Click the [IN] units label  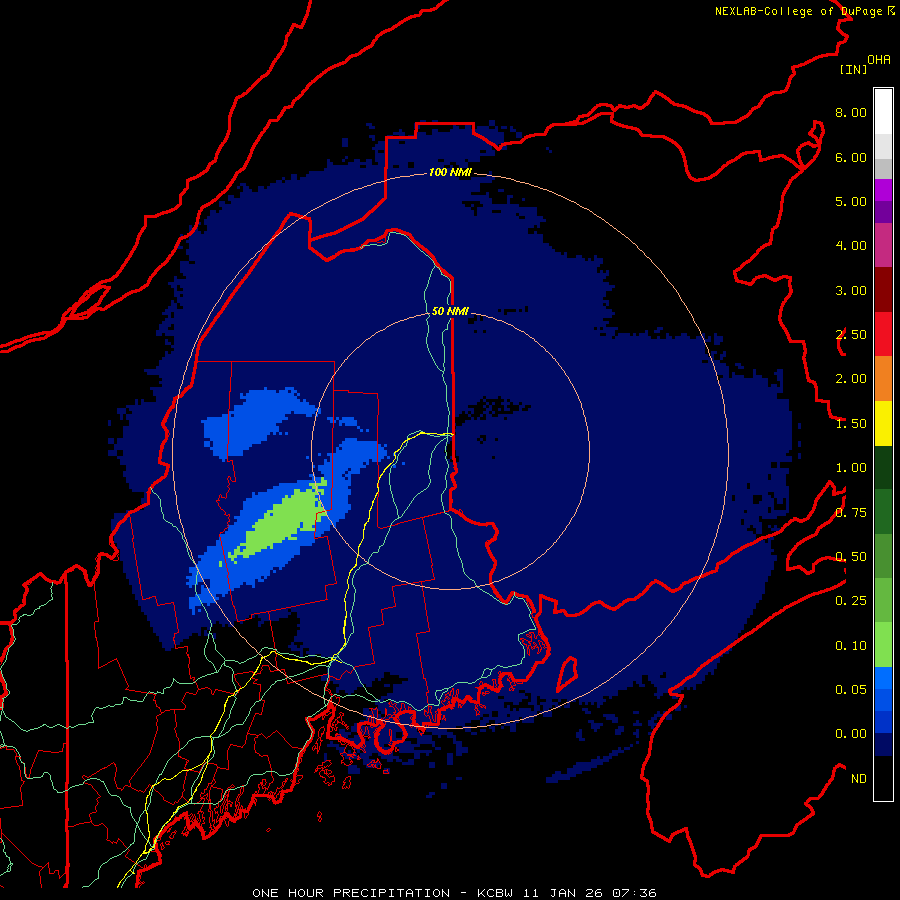(853, 69)
